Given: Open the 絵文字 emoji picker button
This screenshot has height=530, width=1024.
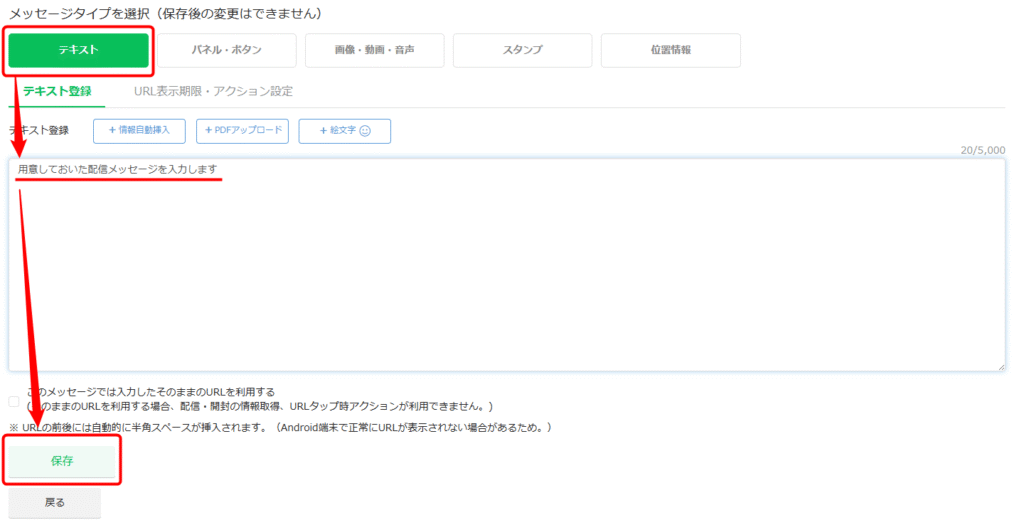Looking at the screenshot, I should [345, 131].
